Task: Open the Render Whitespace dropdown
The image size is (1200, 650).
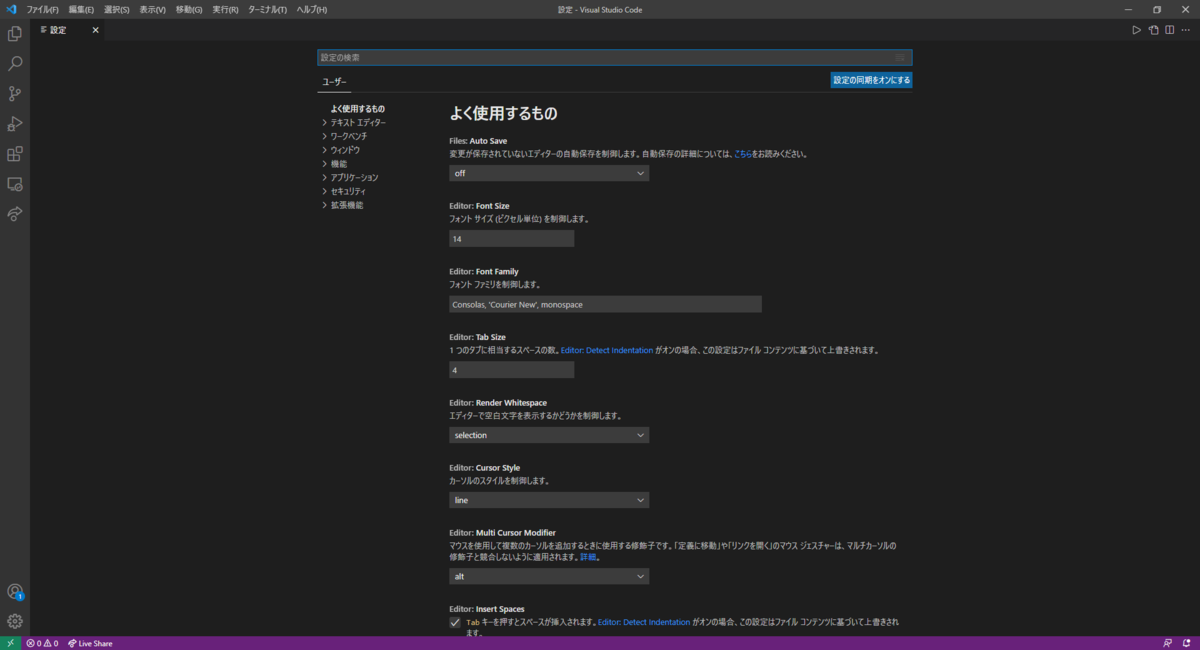Action: point(549,435)
